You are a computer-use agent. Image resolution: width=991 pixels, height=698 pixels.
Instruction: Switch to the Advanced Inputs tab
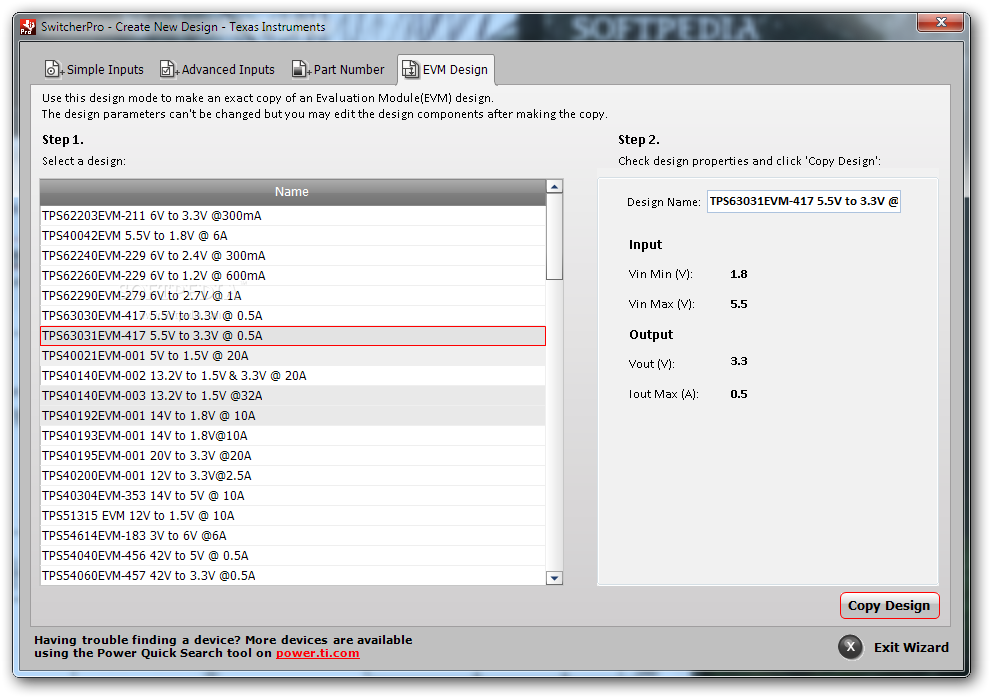(217, 70)
